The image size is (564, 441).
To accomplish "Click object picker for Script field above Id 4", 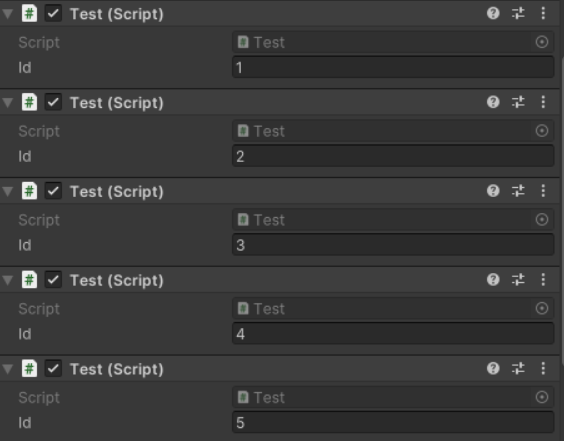I will click(542, 309).
